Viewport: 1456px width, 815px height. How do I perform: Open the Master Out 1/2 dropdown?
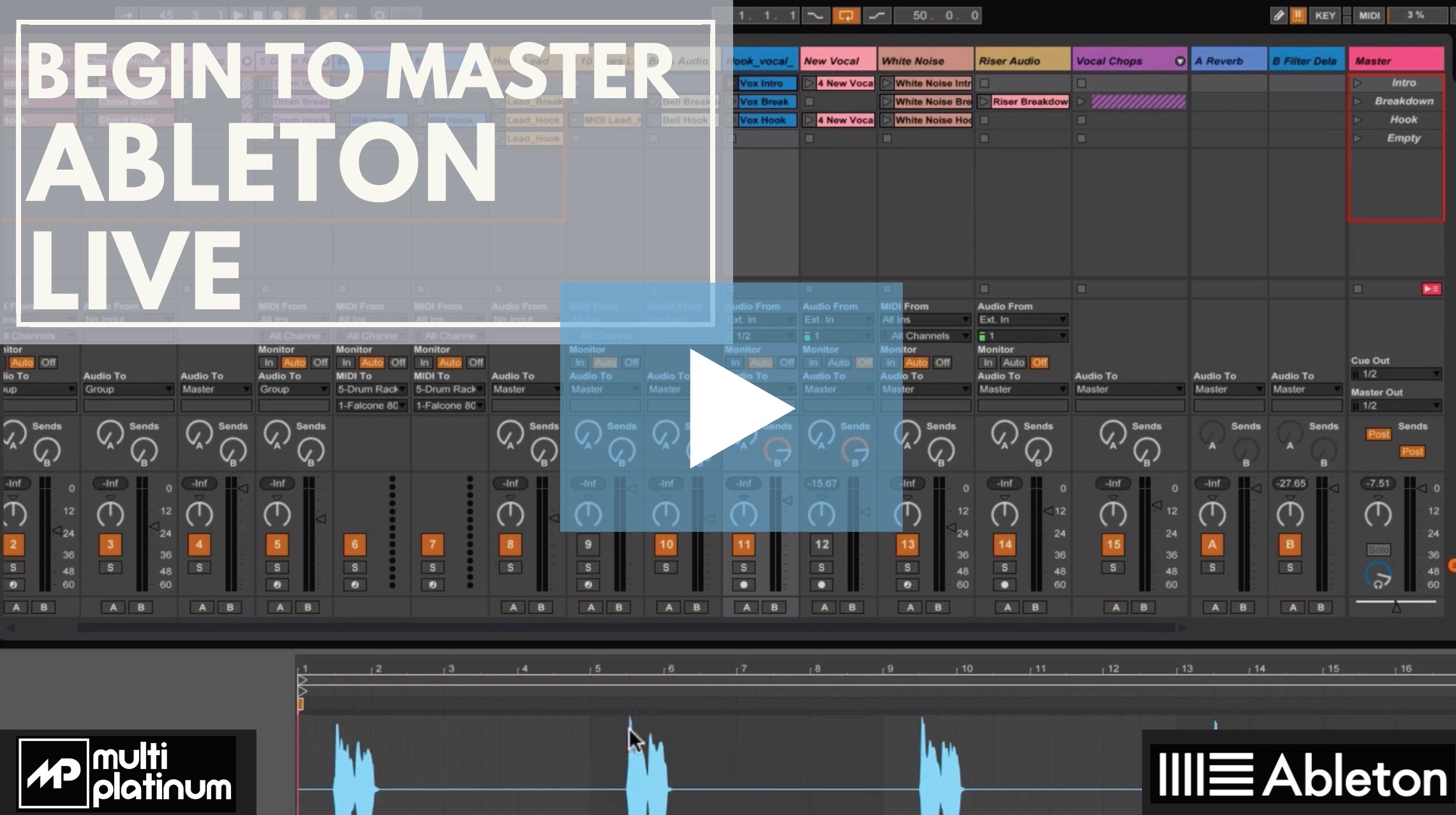[x=1396, y=406]
